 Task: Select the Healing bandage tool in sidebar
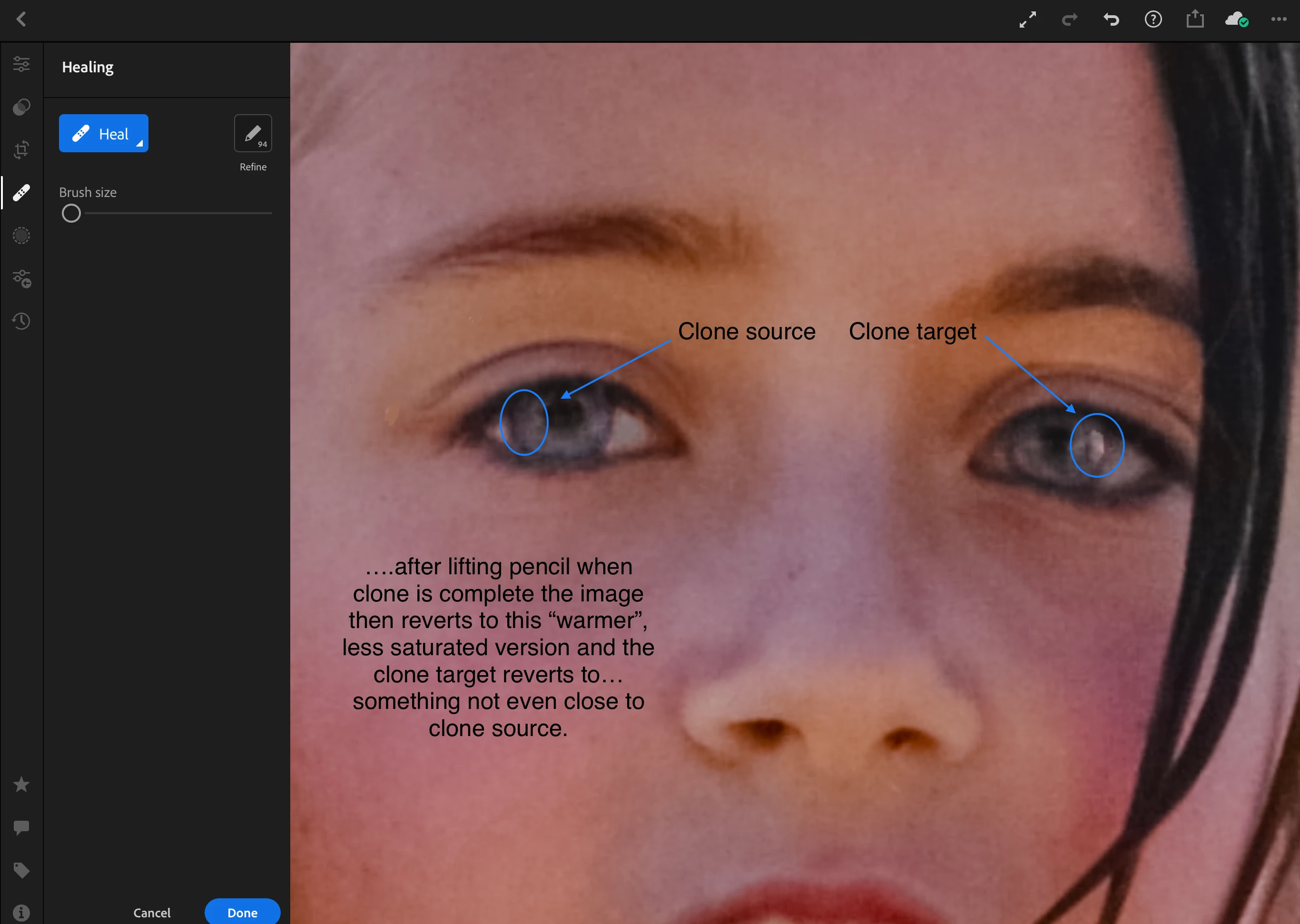click(21, 193)
